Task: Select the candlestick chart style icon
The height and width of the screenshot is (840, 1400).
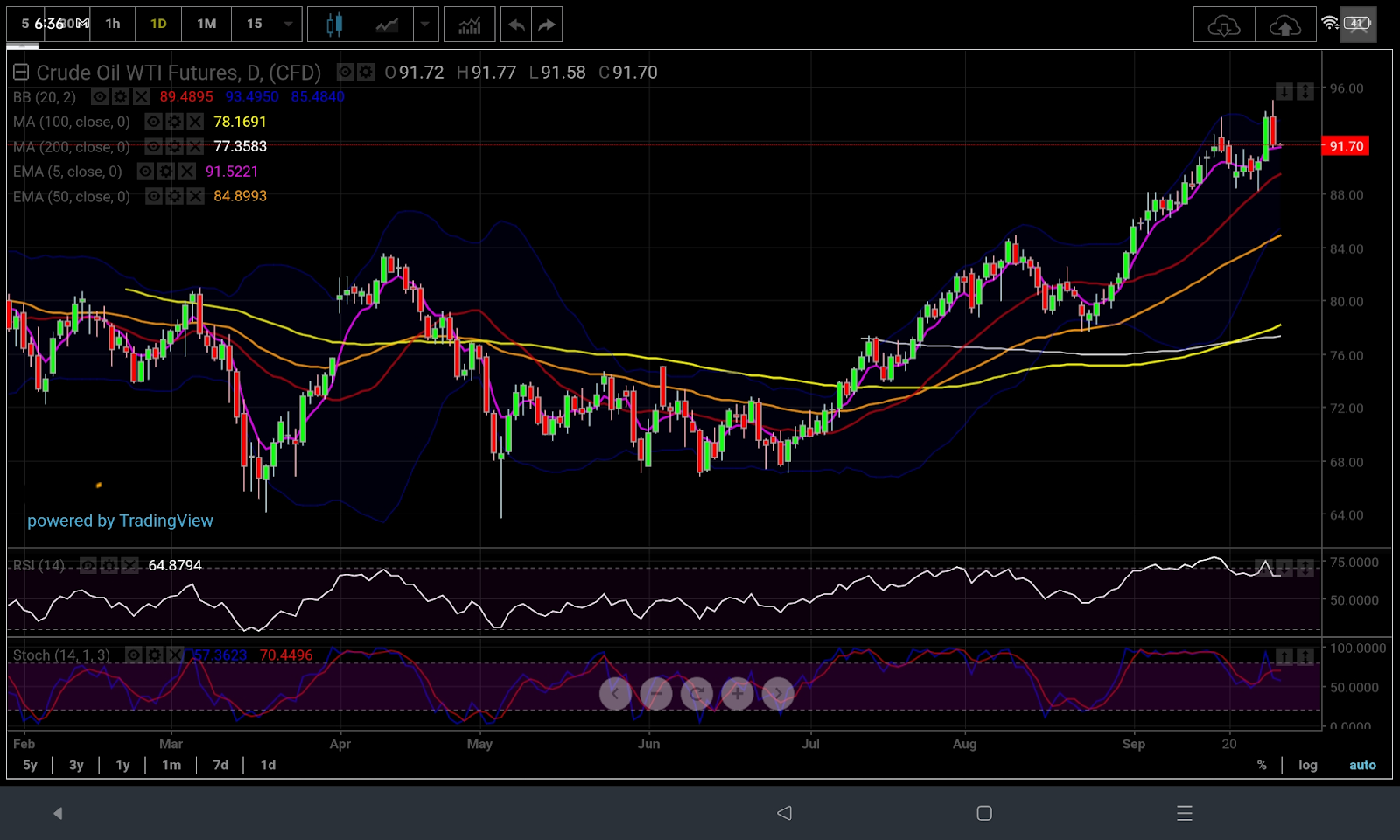Action: (333, 24)
